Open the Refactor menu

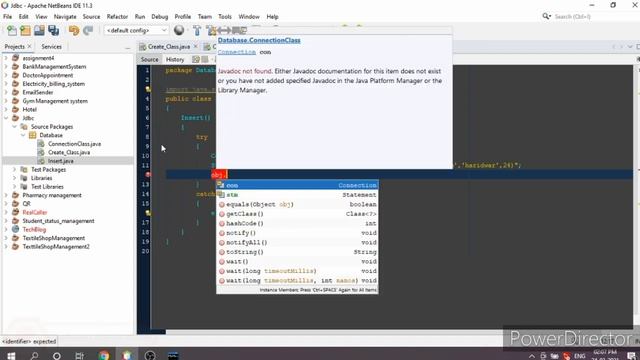117,17
